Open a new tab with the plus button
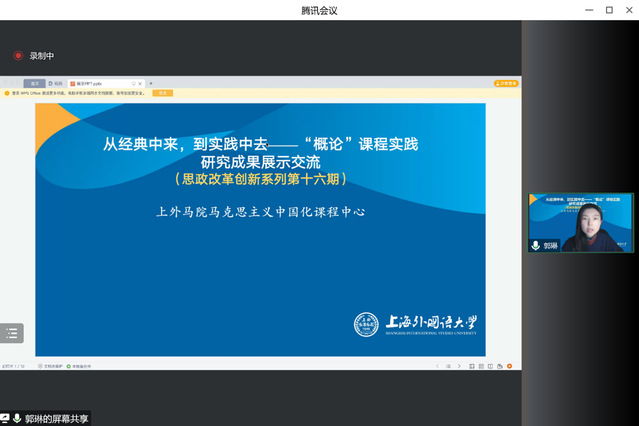Viewport: 639px width, 426px height. pyautogui.click(x=151, y=83)
